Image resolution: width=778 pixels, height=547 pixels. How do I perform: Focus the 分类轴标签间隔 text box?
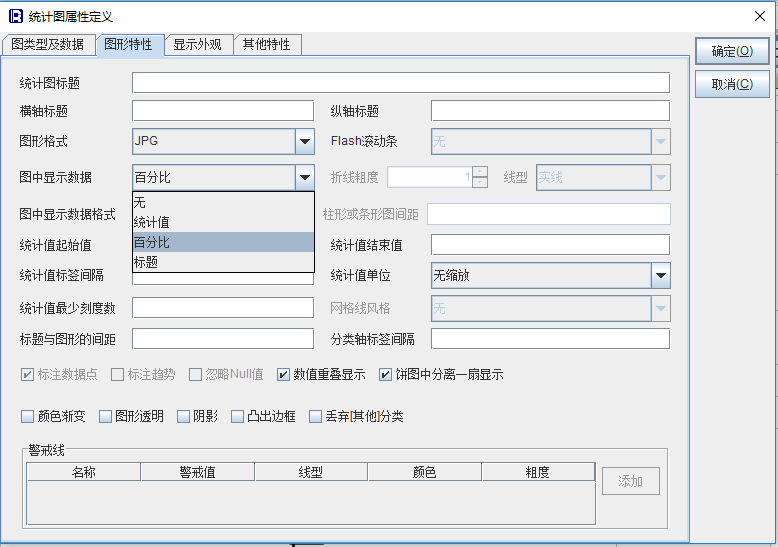pos(551,339)
